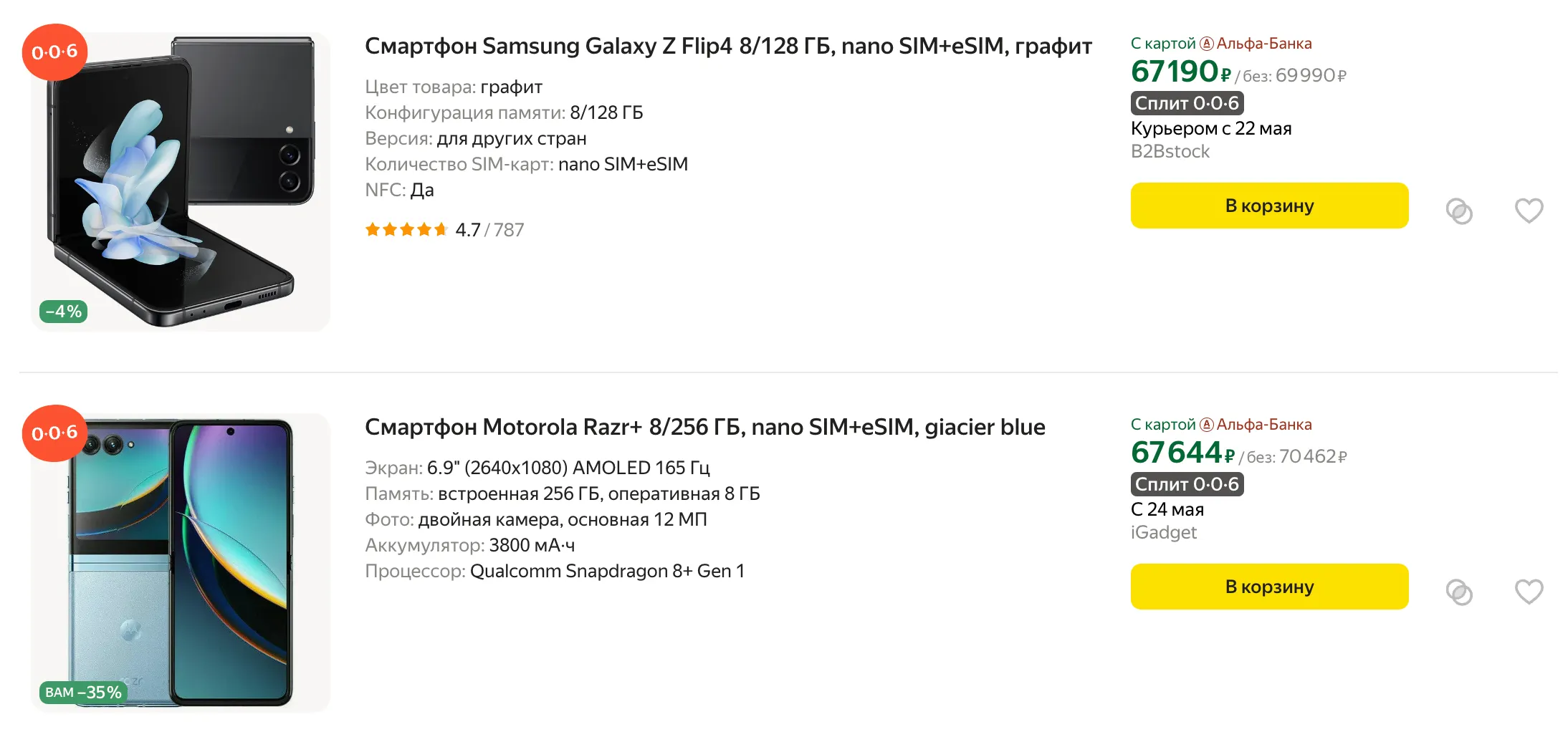The height and width of the screenshot is (732, 1568).
Task: Click Сплит 0·0·6 label under Samsung price
Action: point(1187,103)
